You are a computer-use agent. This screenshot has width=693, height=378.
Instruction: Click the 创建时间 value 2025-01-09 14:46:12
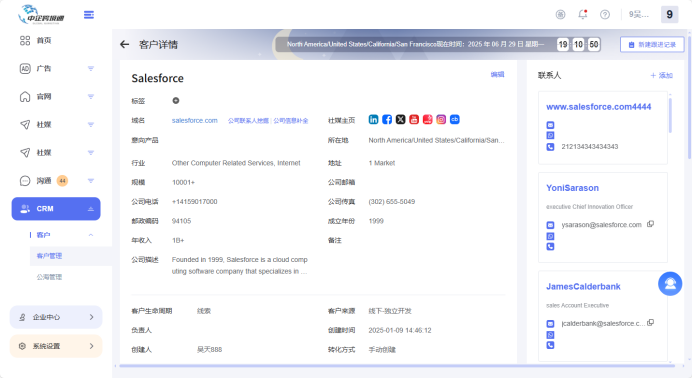coord(400,330)
